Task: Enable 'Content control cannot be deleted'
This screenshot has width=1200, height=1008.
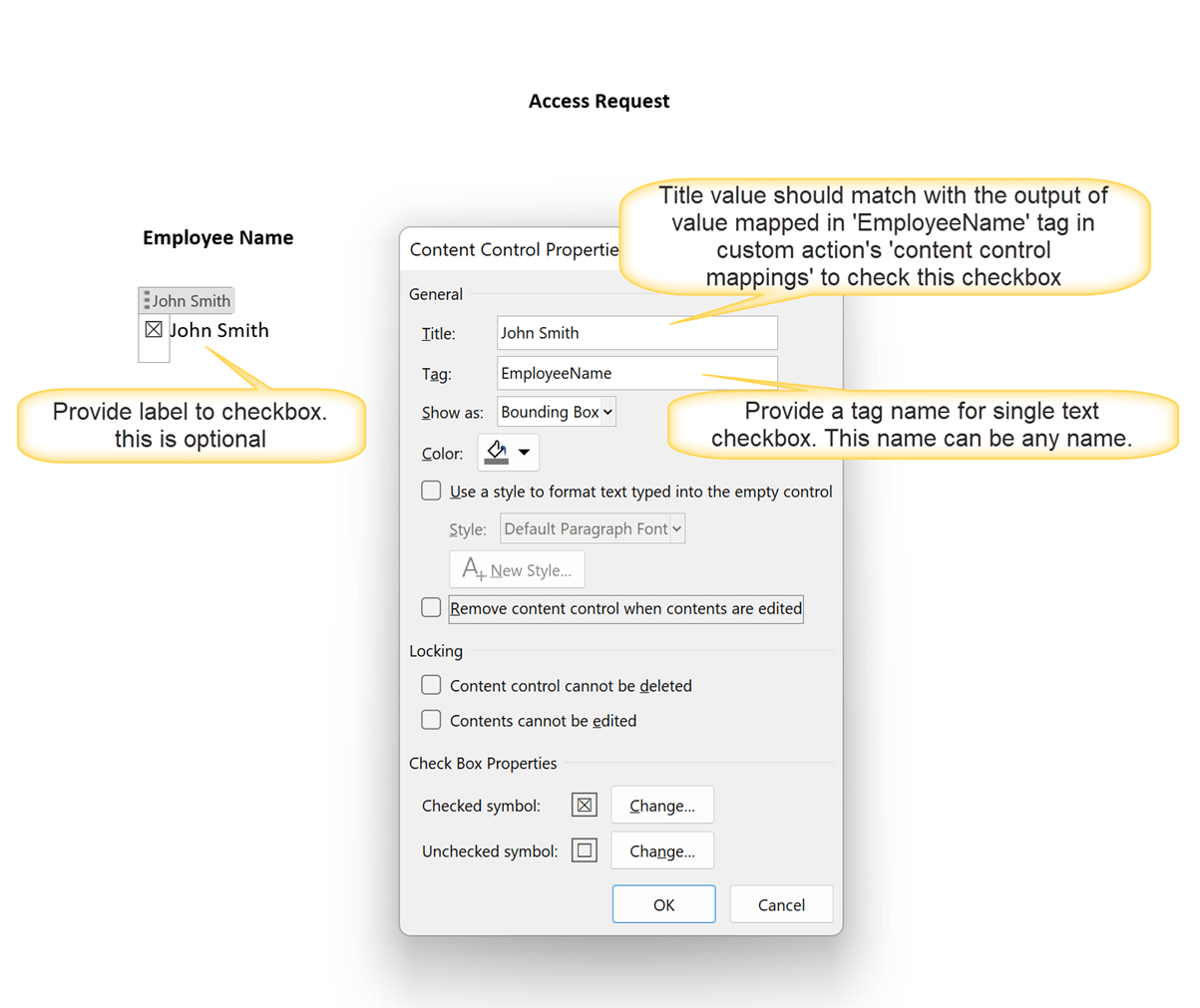Action: click(431, 685)
